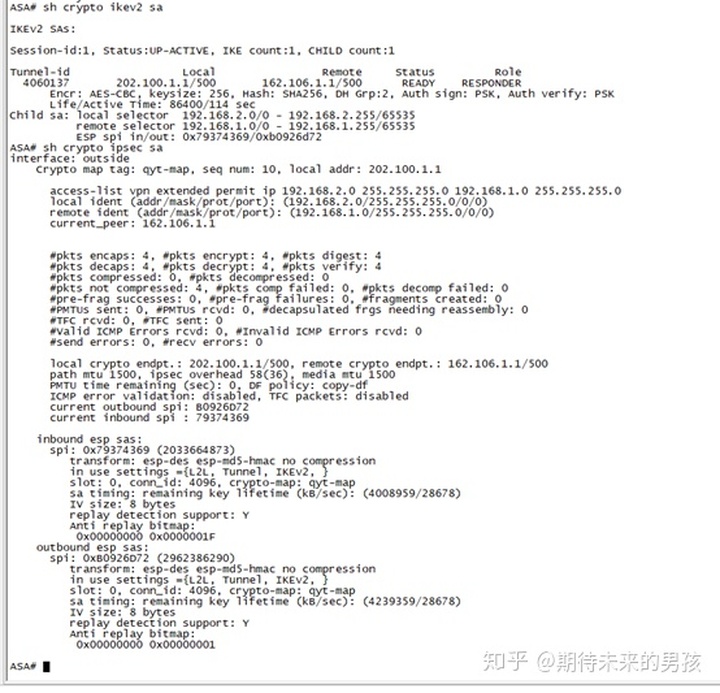
Task: Click the 'sh crypto ipsec sa' command line
Action: tap(86, 148)
